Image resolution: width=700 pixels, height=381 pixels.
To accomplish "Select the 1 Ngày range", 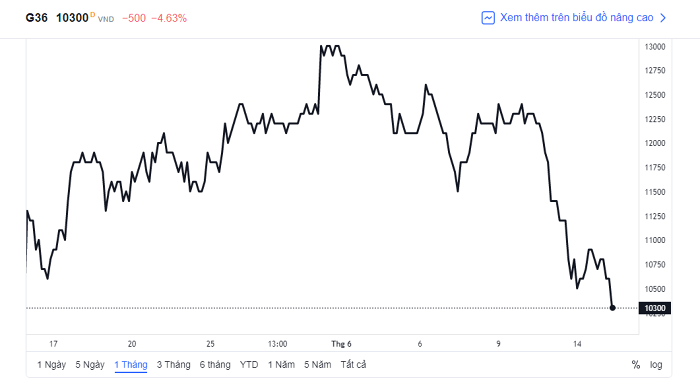I will point(51,364).
